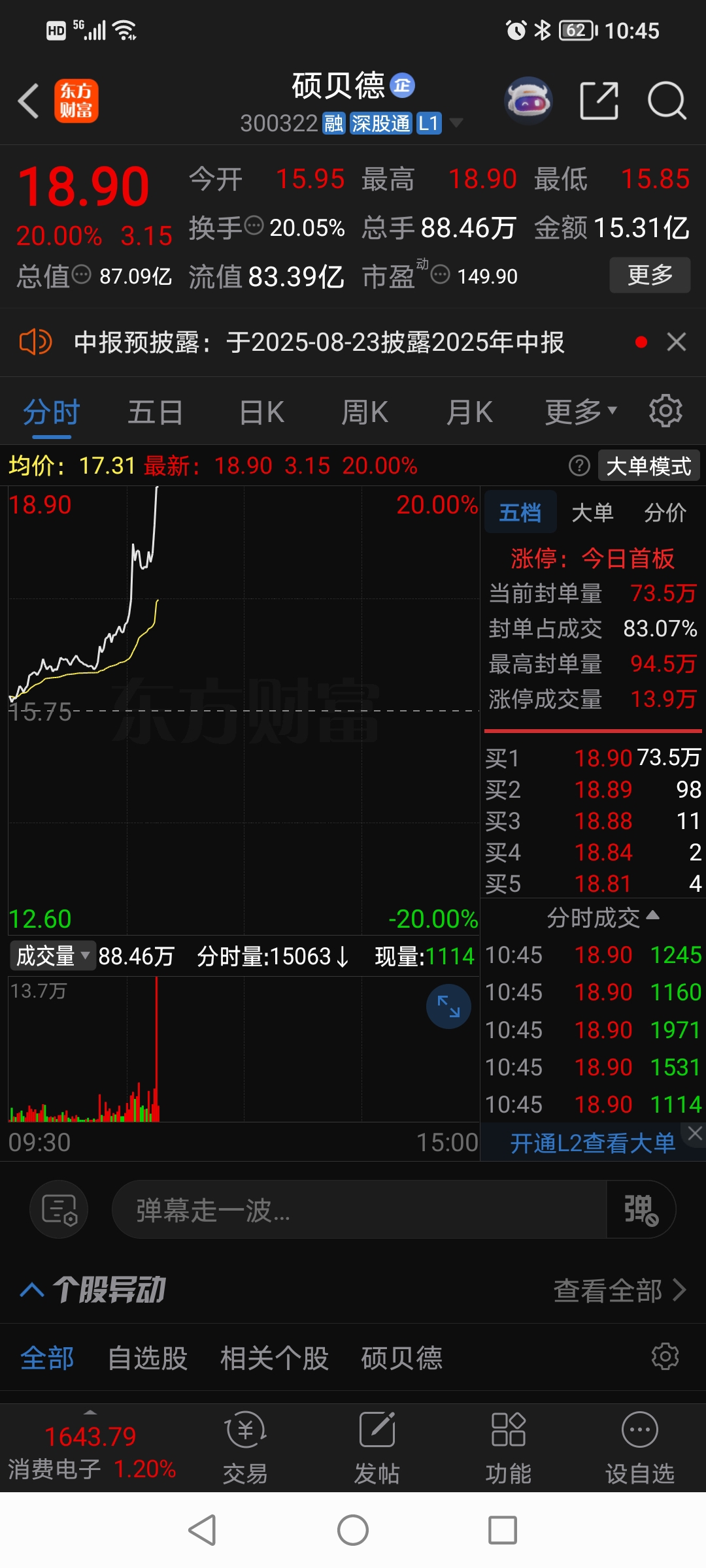
Task: Select the 全部 filter tab
Action: 47,1358
